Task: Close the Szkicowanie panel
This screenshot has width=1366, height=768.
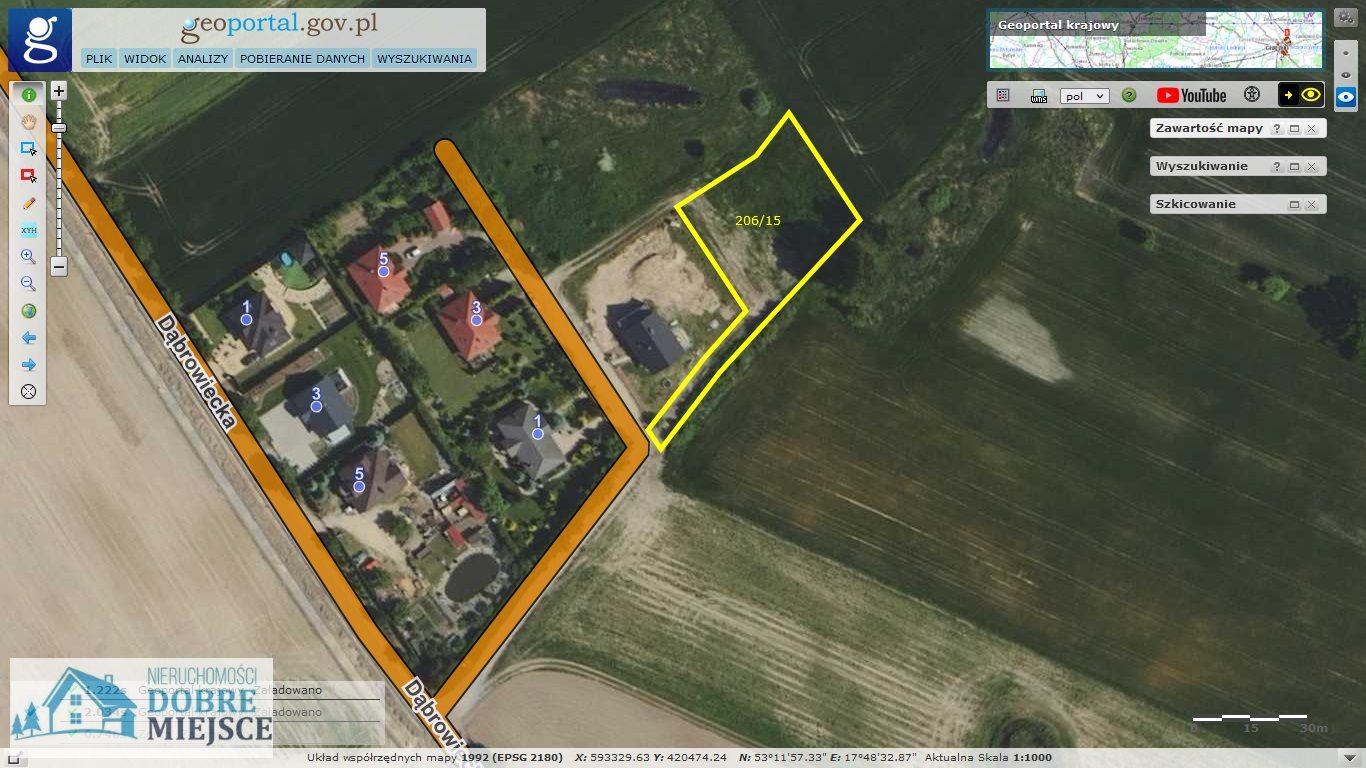Action: coord(1311,205)
